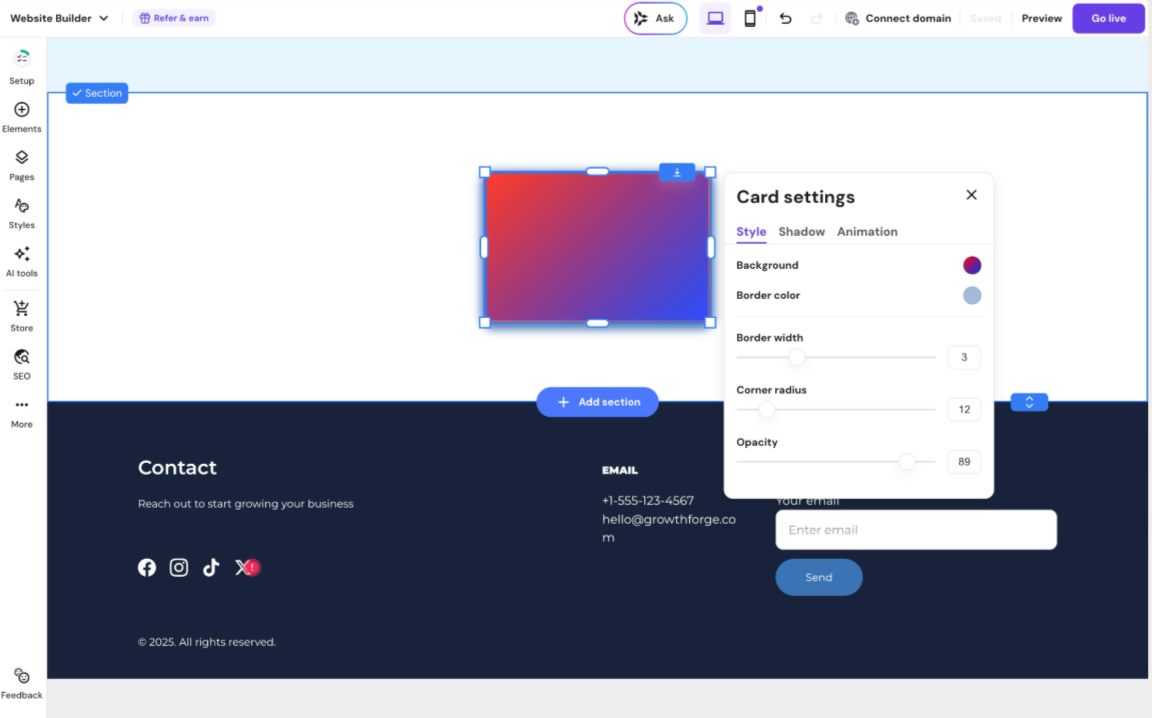Switch to the Animation tab
This screenshot has width=1152, height=718.
pos(867,232)
